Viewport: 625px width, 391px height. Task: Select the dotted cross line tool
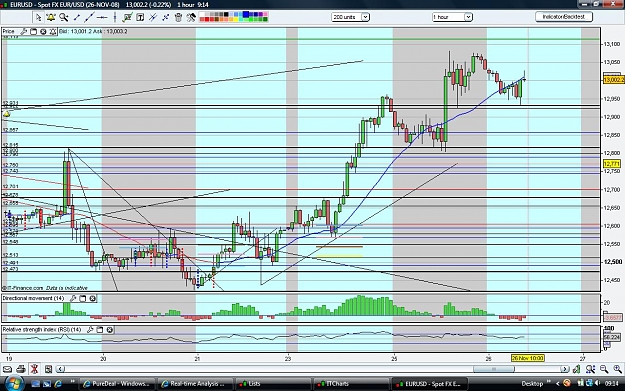(165, 17)
